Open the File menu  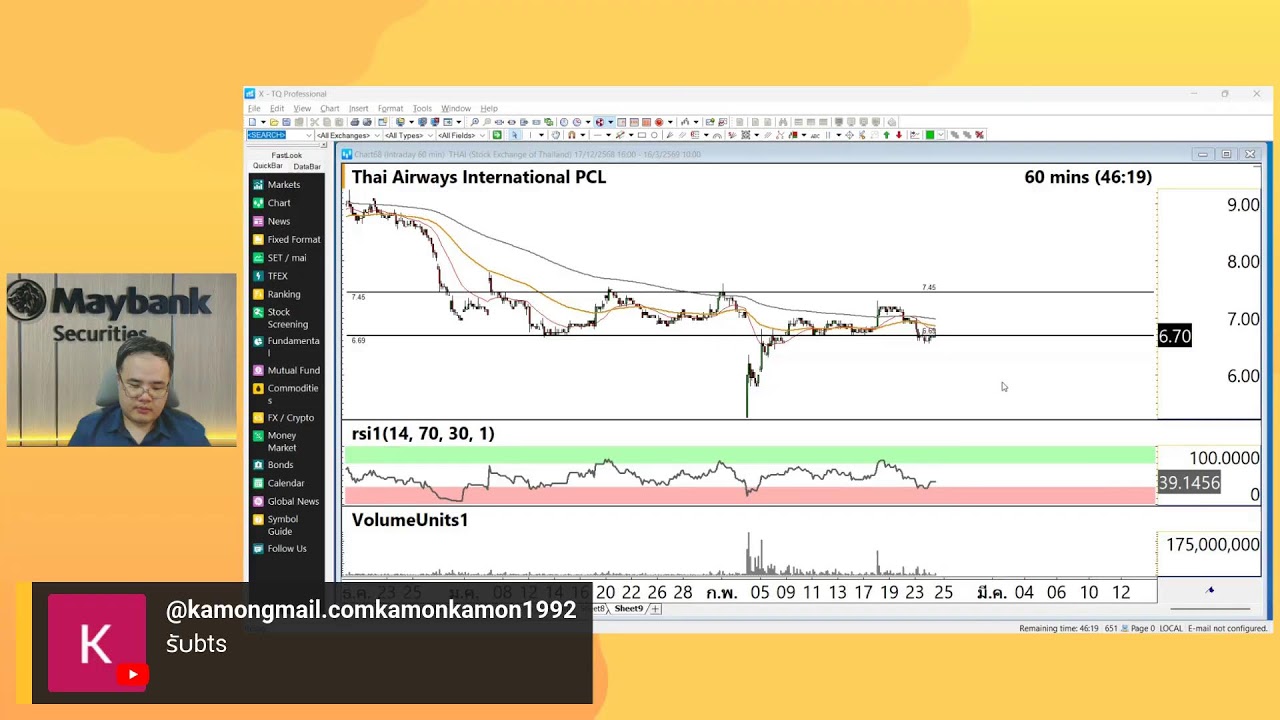(x=254, y=108)
